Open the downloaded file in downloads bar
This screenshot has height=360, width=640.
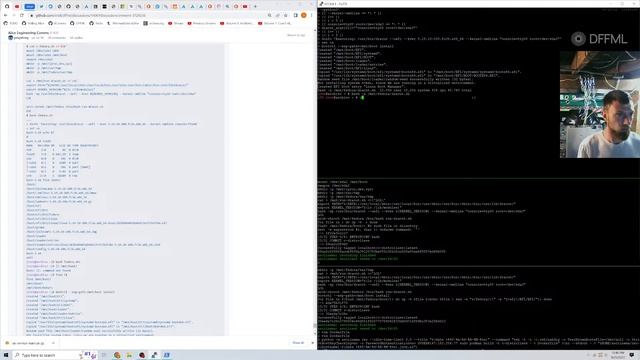24,343
